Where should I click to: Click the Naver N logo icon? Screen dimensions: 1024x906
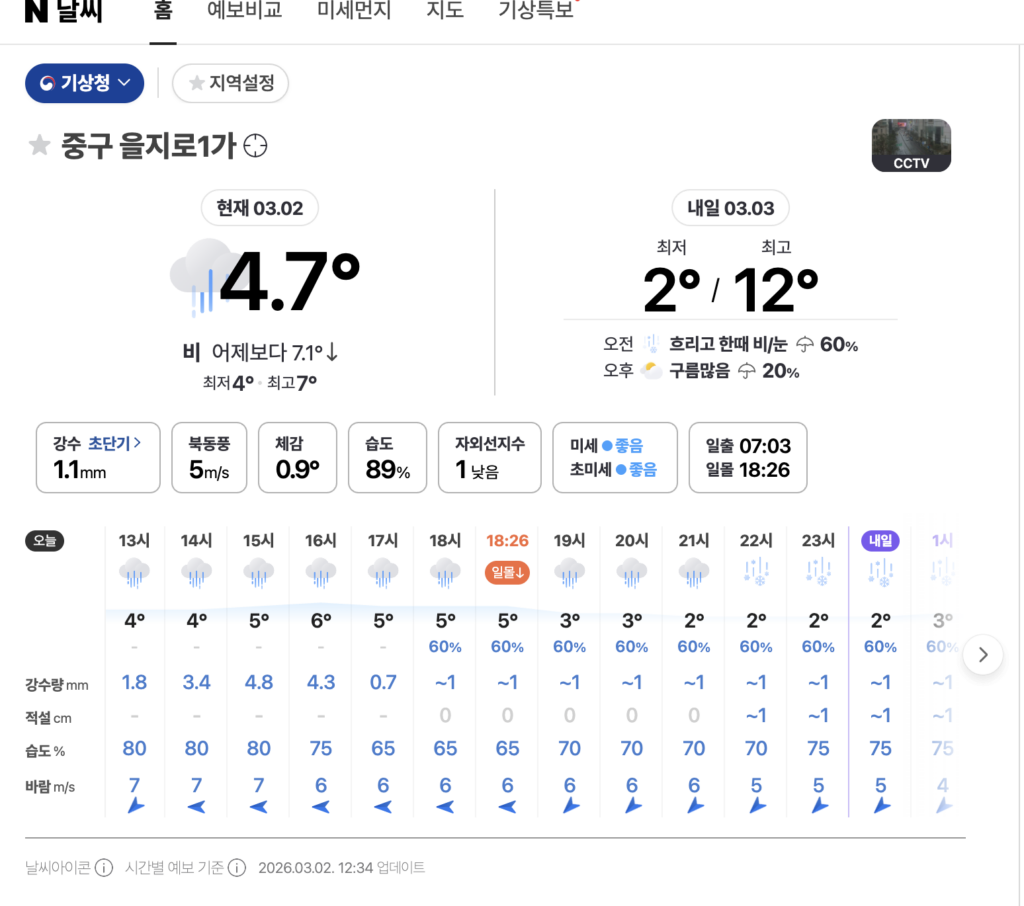pyautogui.click(x=36, y=11)
